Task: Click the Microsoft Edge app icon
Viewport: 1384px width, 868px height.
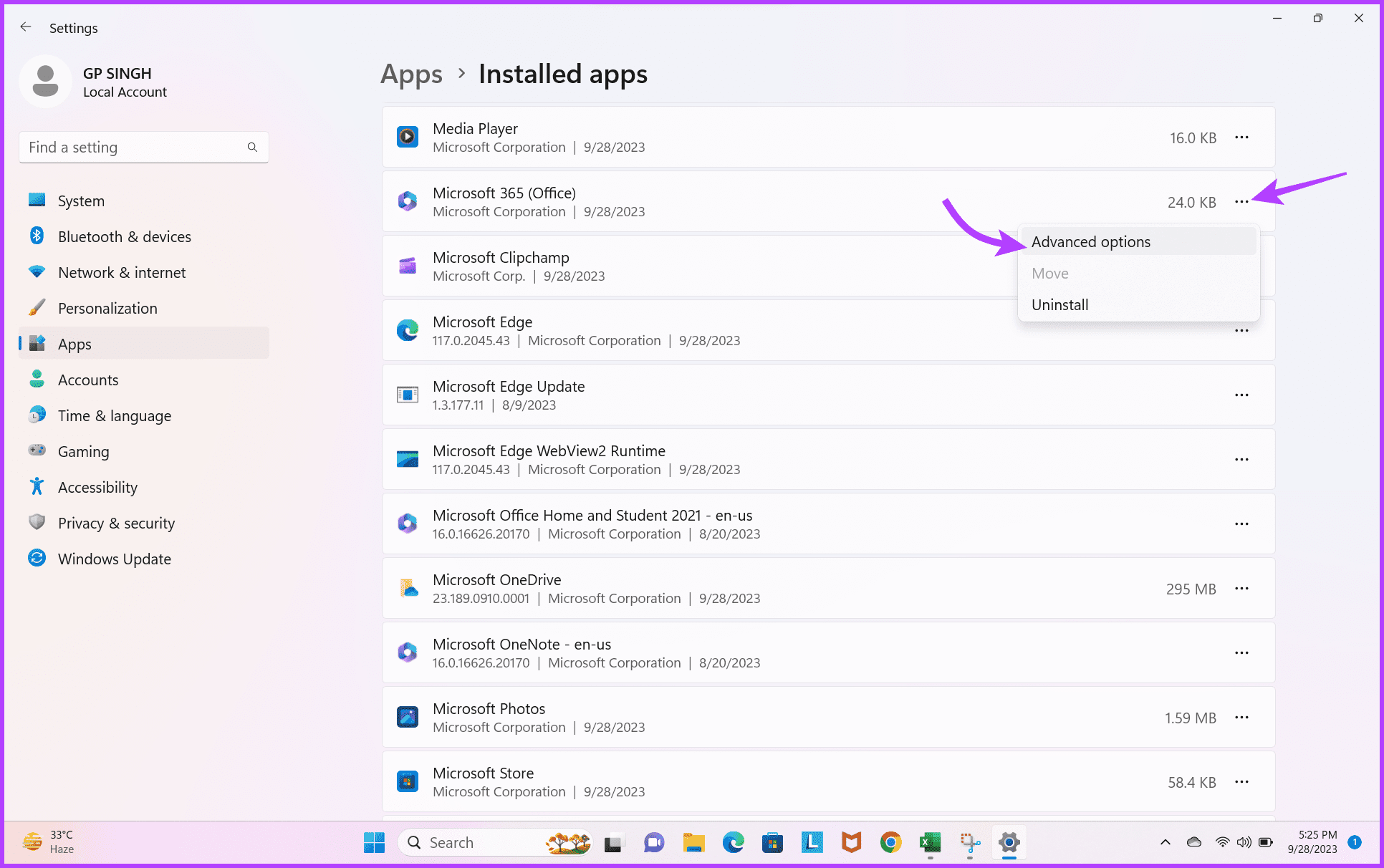Action: (408, 330)
